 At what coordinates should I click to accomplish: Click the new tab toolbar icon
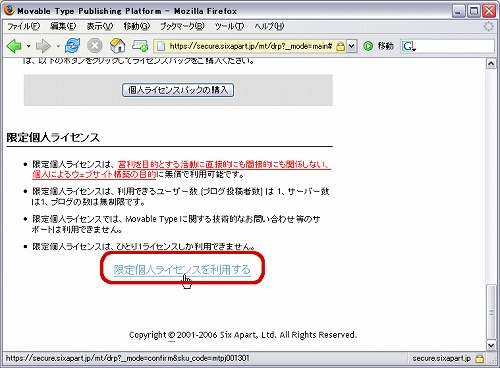pyautogui.click(x=140, y=46)
